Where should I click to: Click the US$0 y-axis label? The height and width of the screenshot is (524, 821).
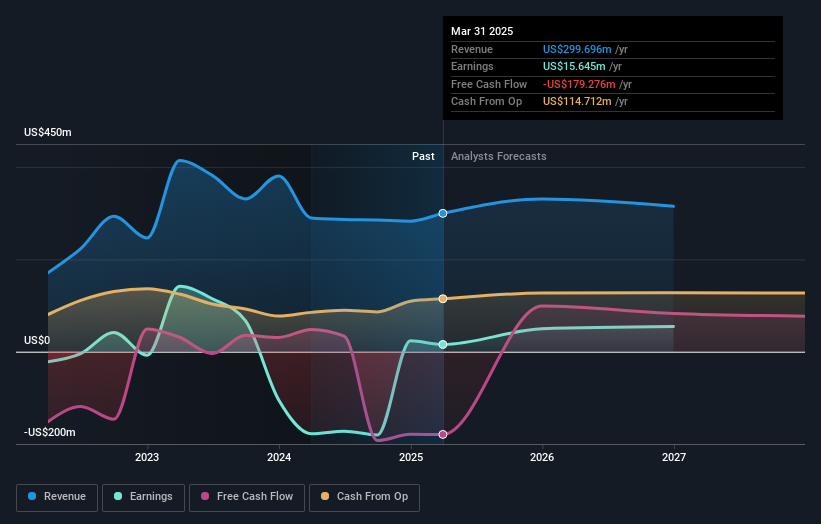tap(37, 341)
